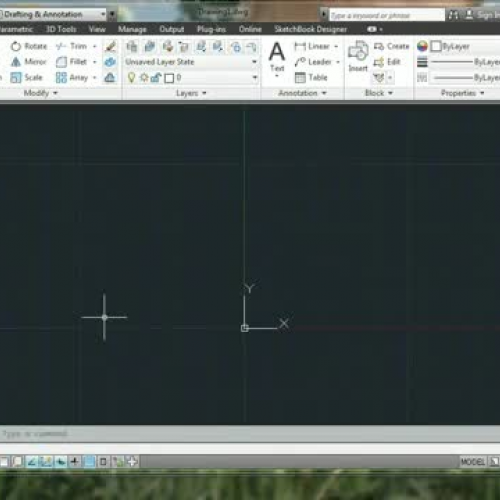This screenshot has width=500, height=500.
Task: Expand the Leader dropdown arrow
Action: [338, 62]
